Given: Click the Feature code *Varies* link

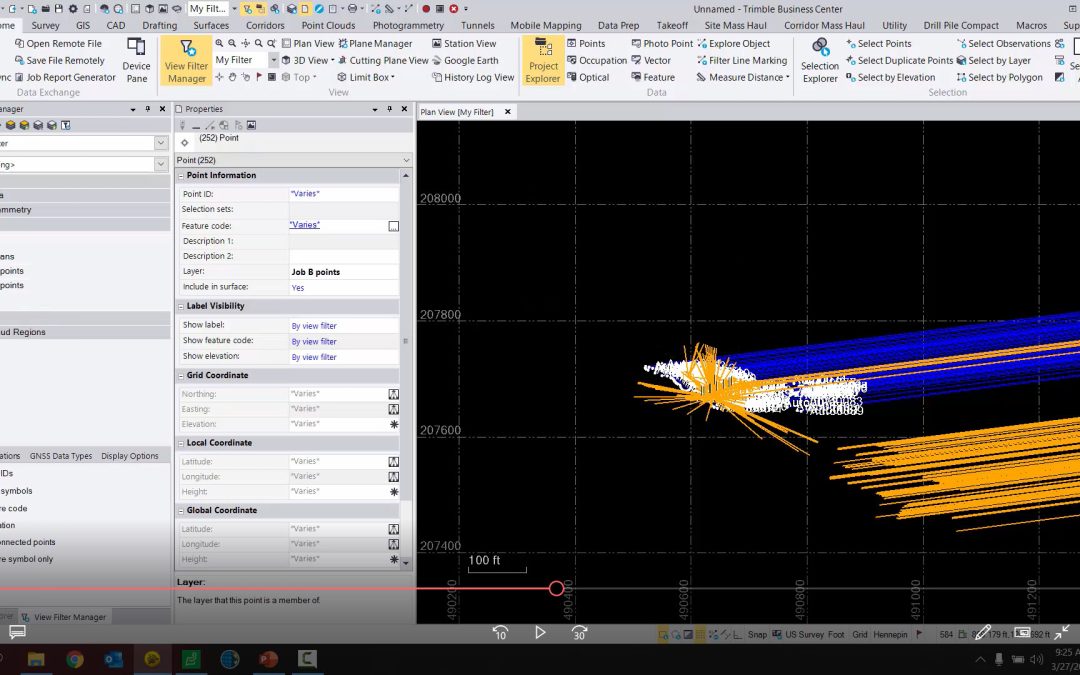Looking at the screenshot, I should pos(304,225).
